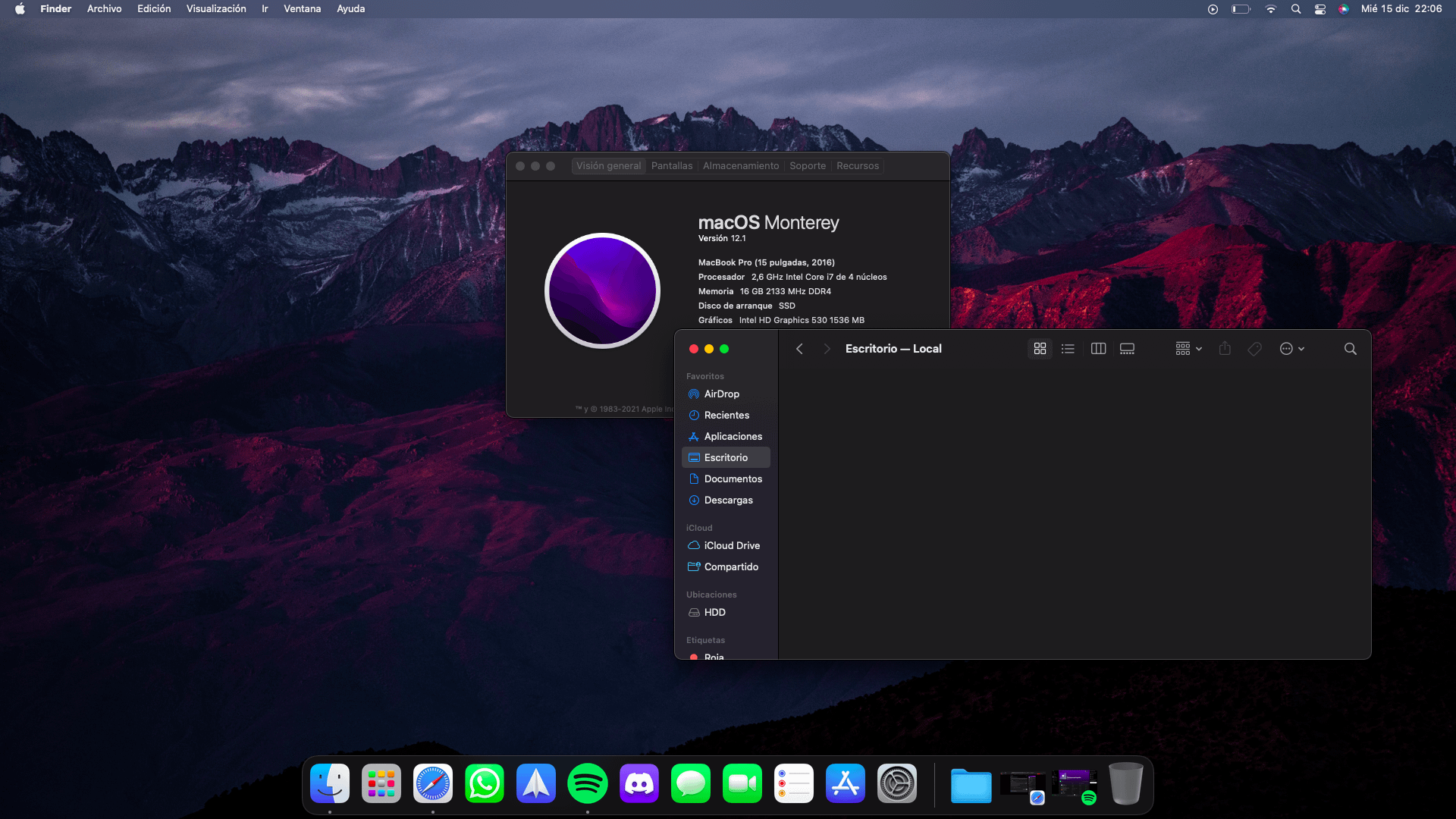Open FaceTime from the Dock

click(x=742, y=783)
